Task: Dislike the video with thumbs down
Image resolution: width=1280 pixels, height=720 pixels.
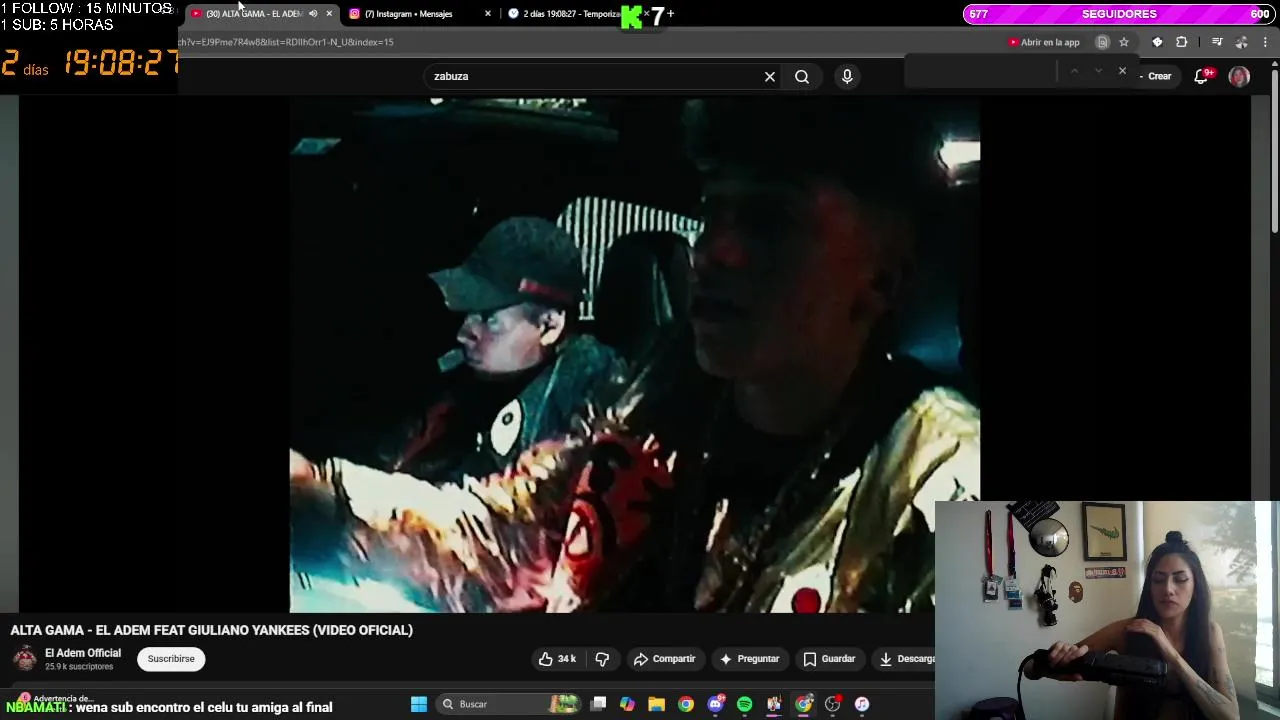Action: pos(602,659)
